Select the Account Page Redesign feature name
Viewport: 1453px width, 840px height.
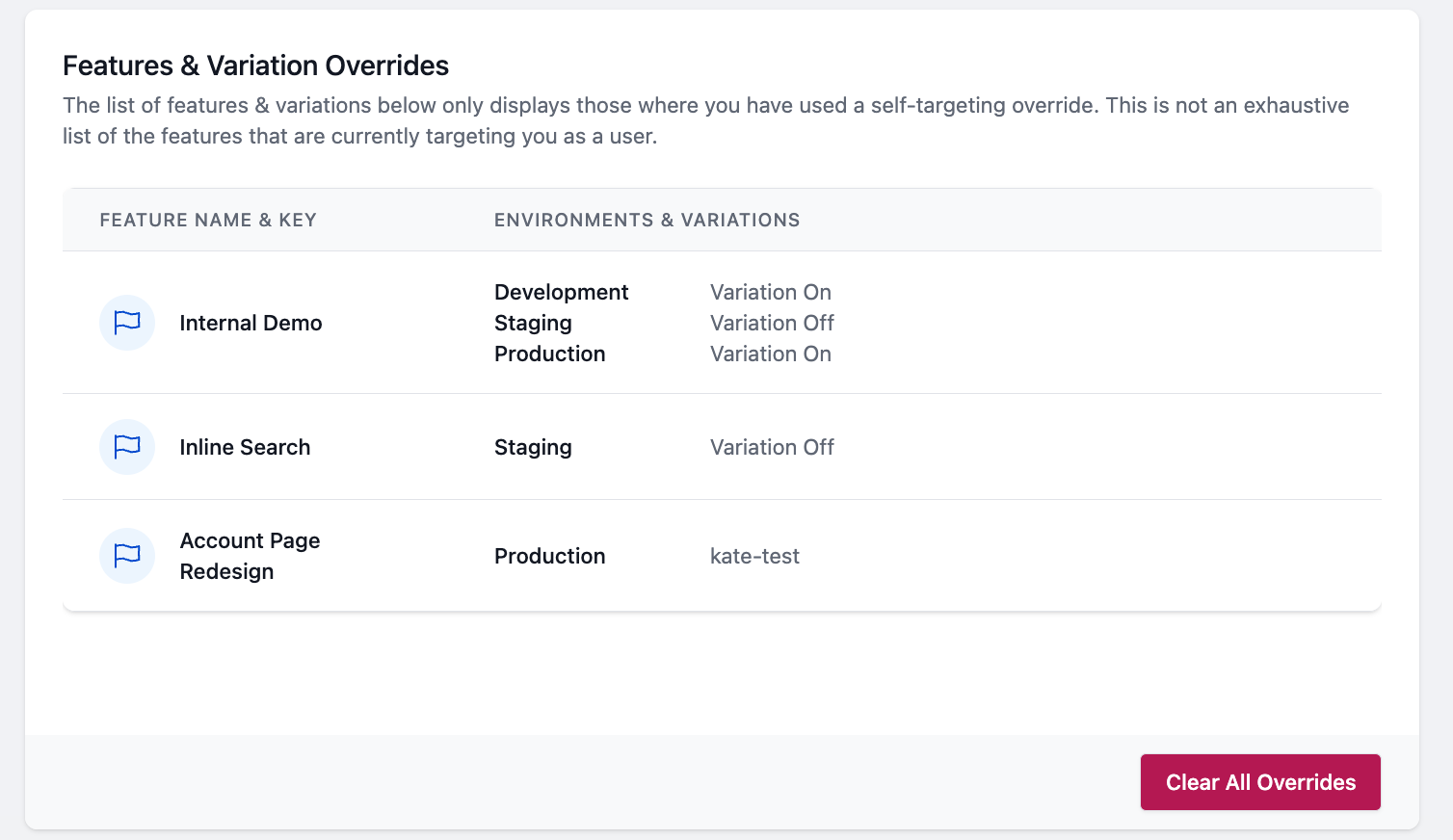pos(250,556)
